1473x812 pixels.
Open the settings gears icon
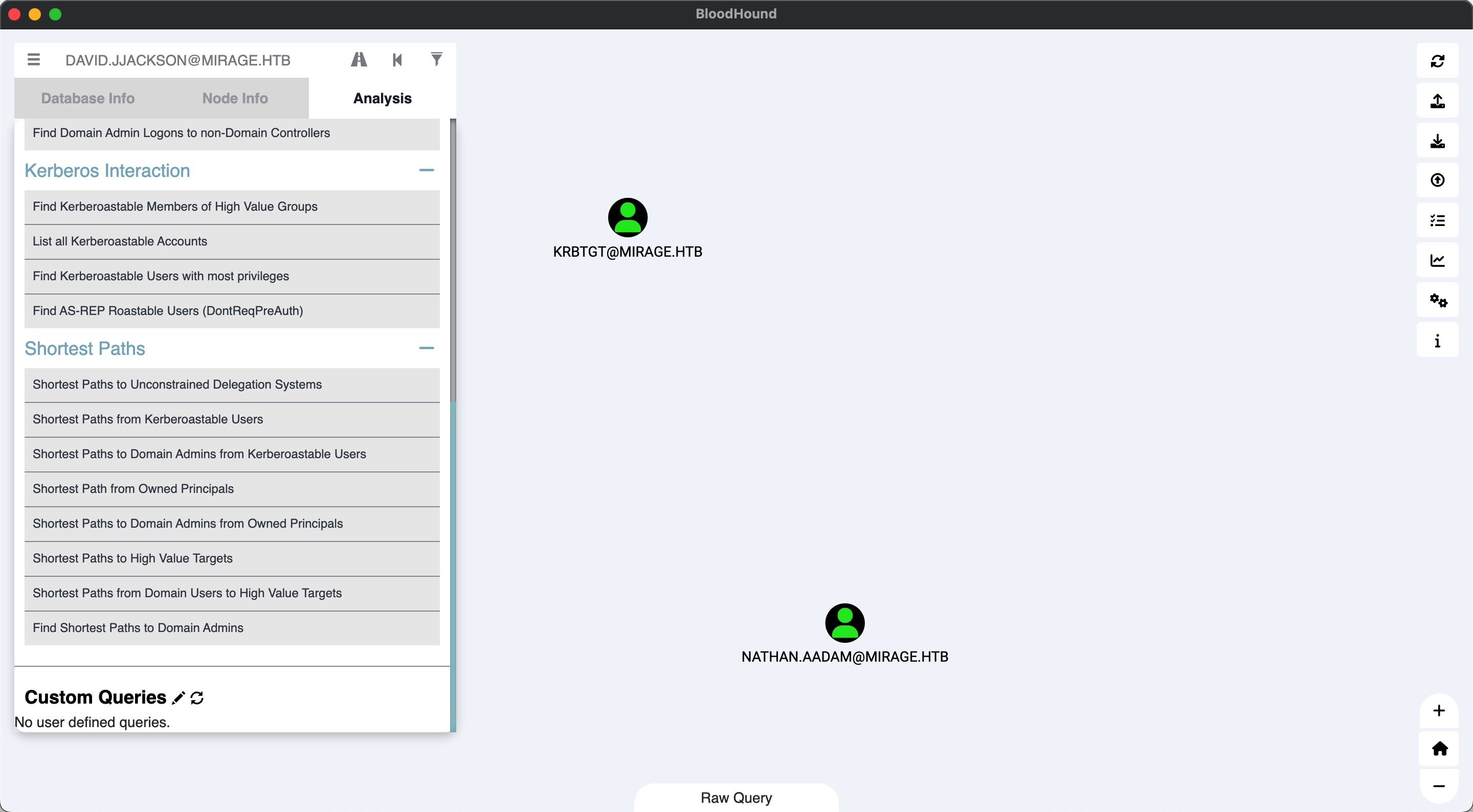1437,300
